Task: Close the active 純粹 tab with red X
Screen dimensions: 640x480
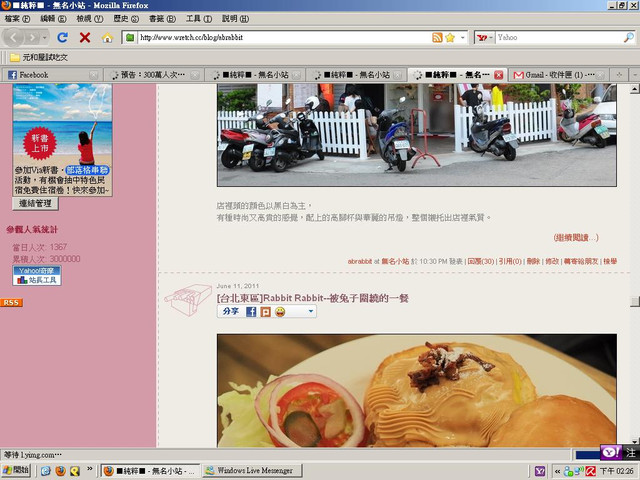Action: [498, 75]
